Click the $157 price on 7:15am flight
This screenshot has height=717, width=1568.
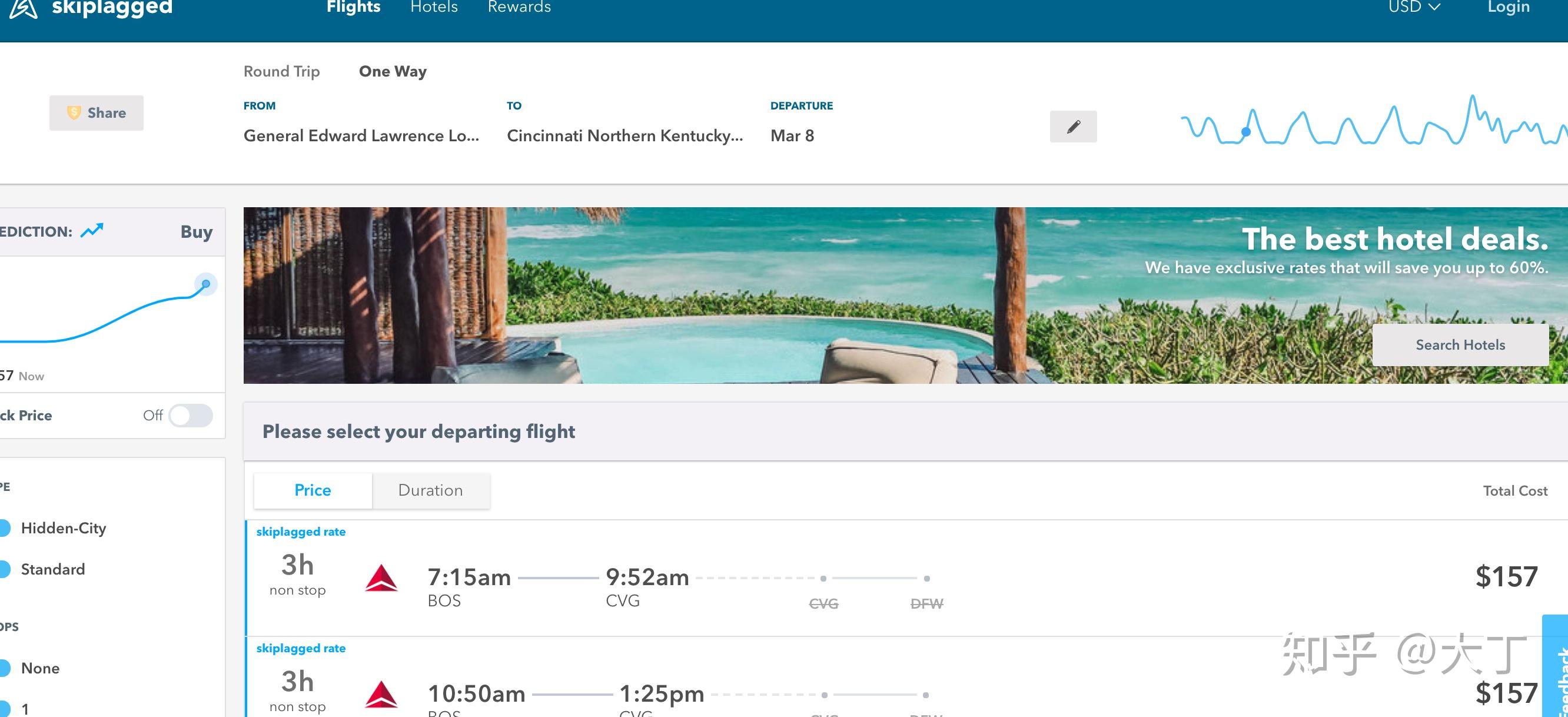coord(1507,577)
